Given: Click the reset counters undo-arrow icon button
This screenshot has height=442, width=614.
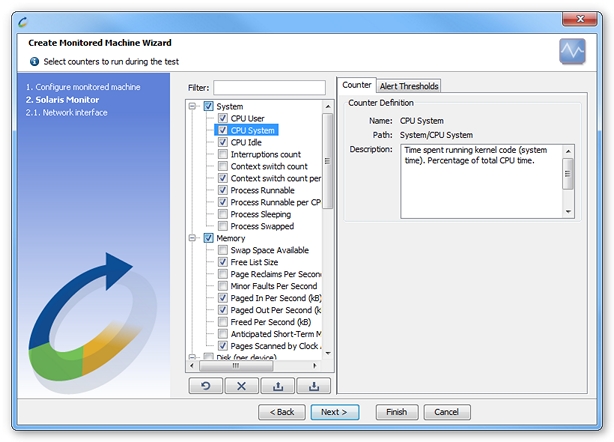Looking at the screenshot, I should coord(206,386).
